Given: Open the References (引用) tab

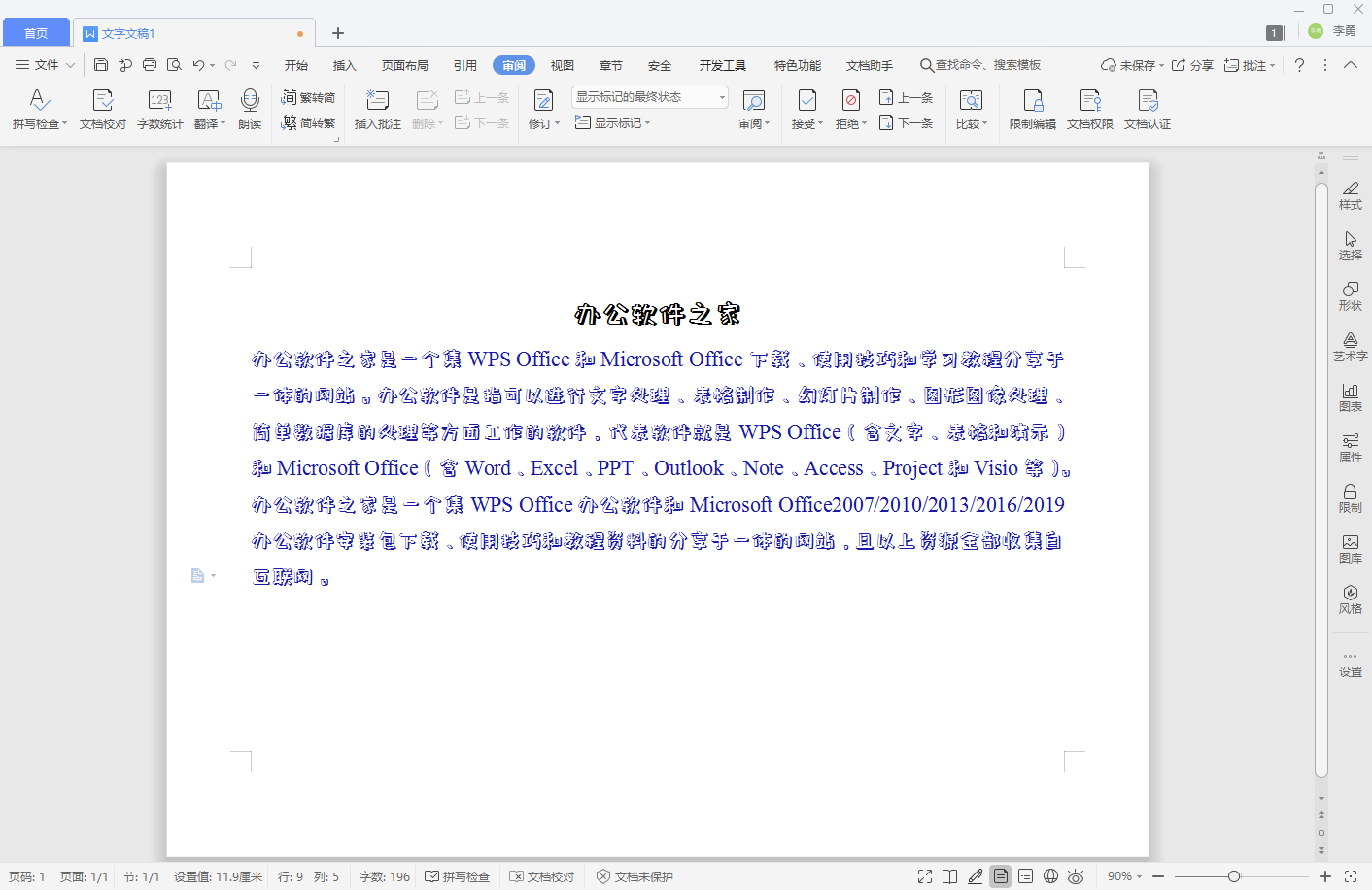Looking at the screenshot, I should pyautogui.click(x=465, y=65).
